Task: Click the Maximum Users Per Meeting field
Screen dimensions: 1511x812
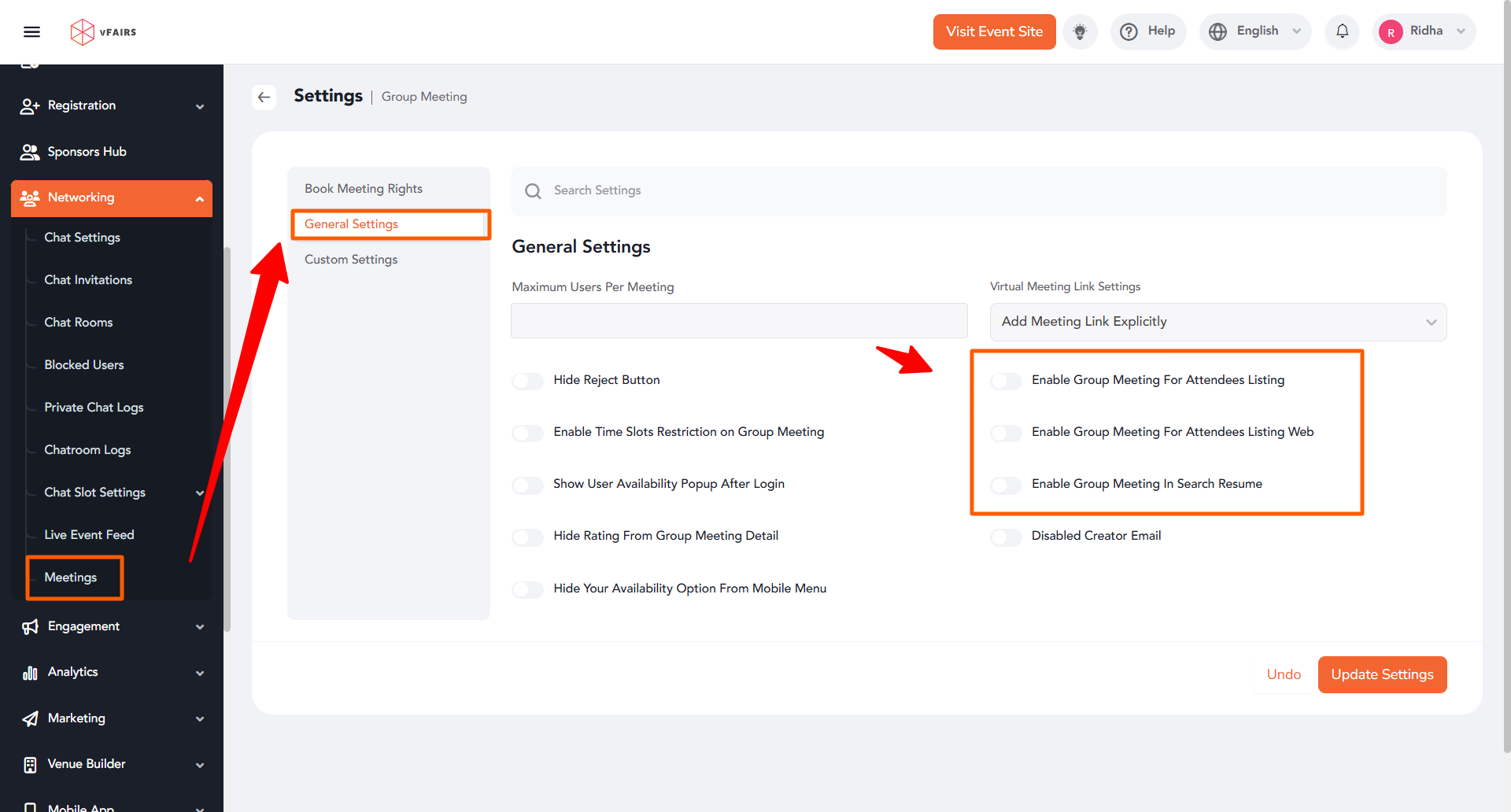Action: pos(739,321)
